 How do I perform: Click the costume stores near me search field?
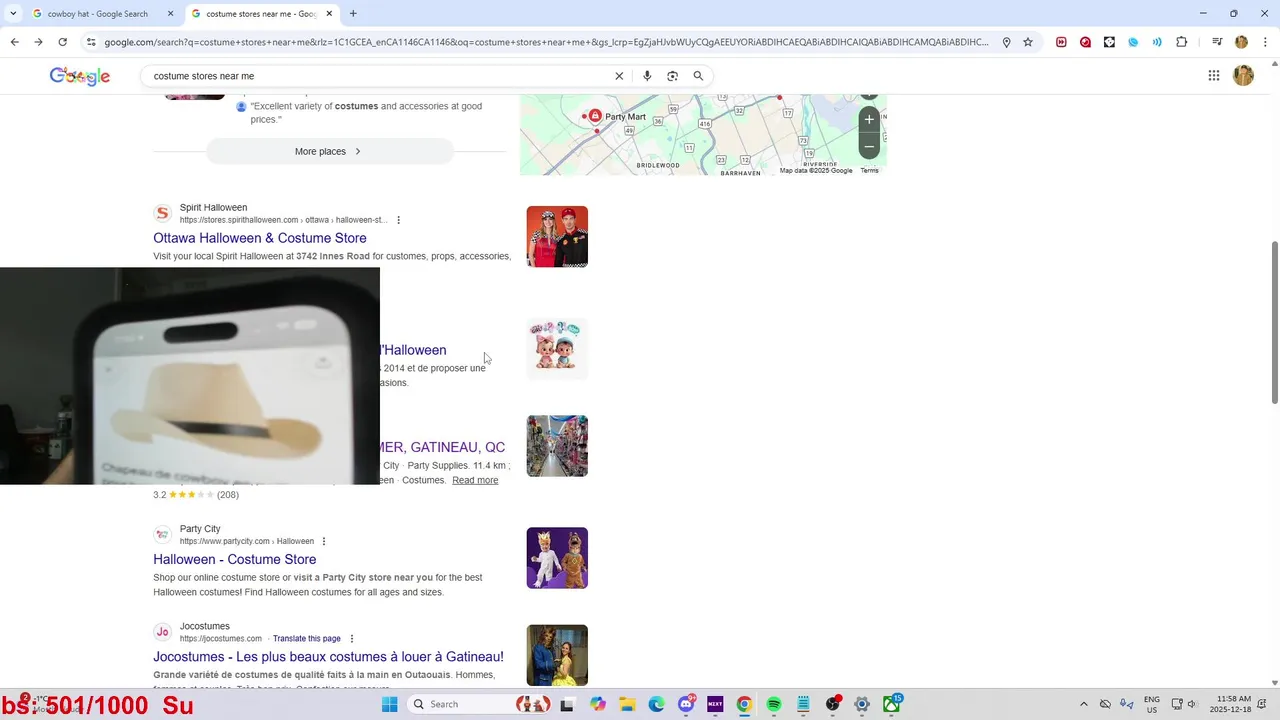pos(380,76)
